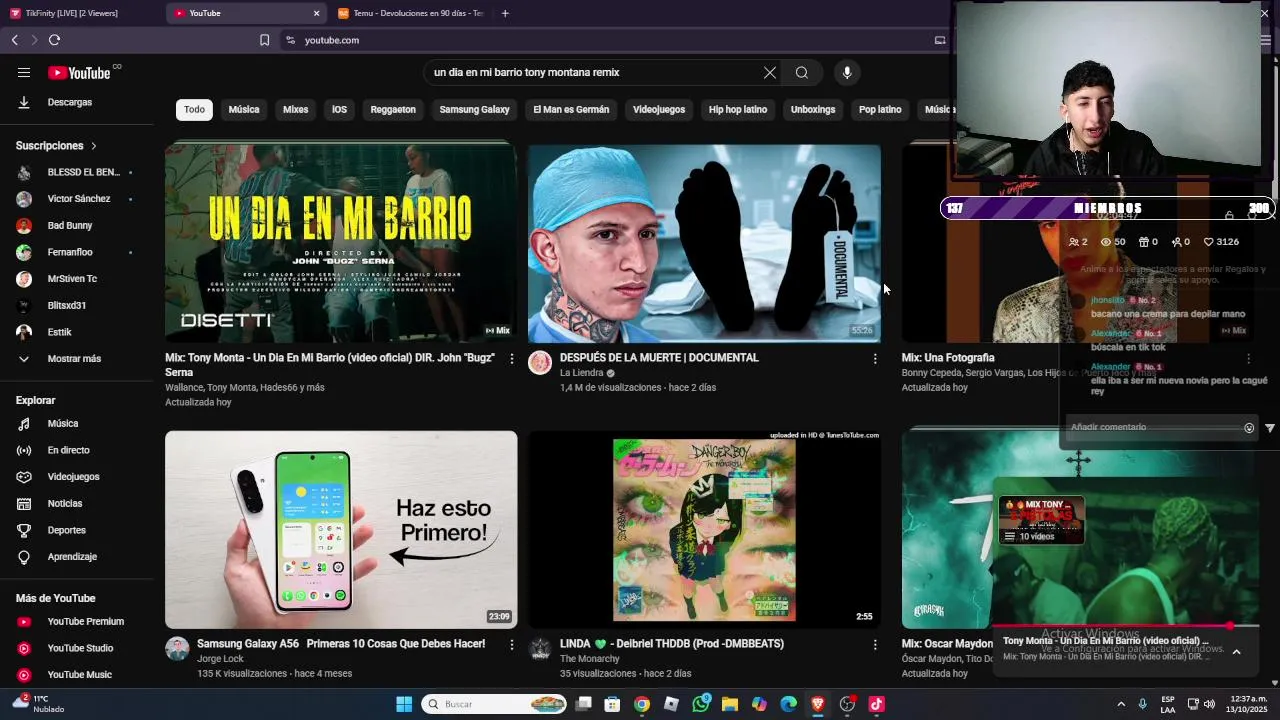Click the YouTube logo to go home

coord(79,72)
